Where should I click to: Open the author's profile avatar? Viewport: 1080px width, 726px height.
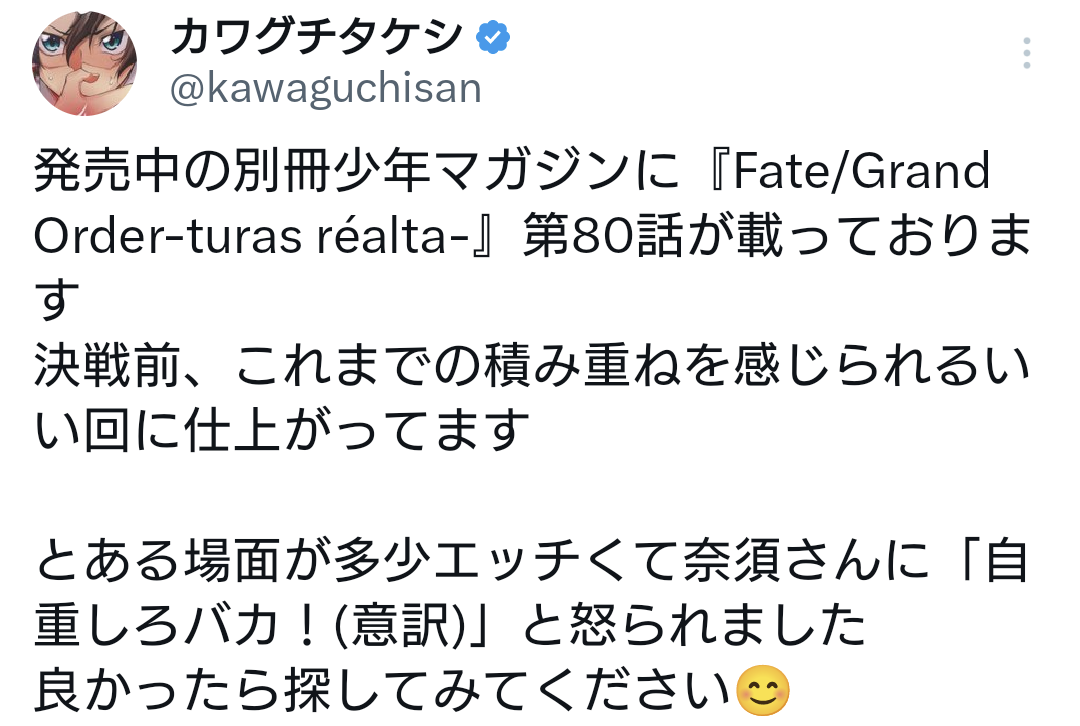pos(85,64)
